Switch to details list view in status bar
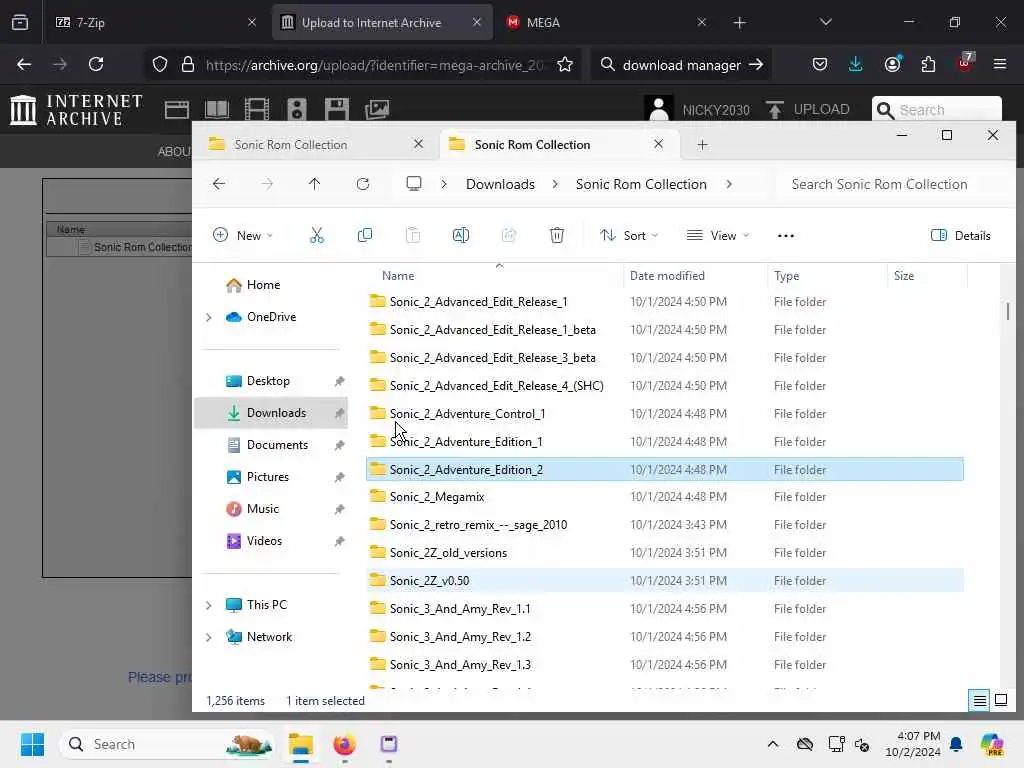 (x=980, y=701)
